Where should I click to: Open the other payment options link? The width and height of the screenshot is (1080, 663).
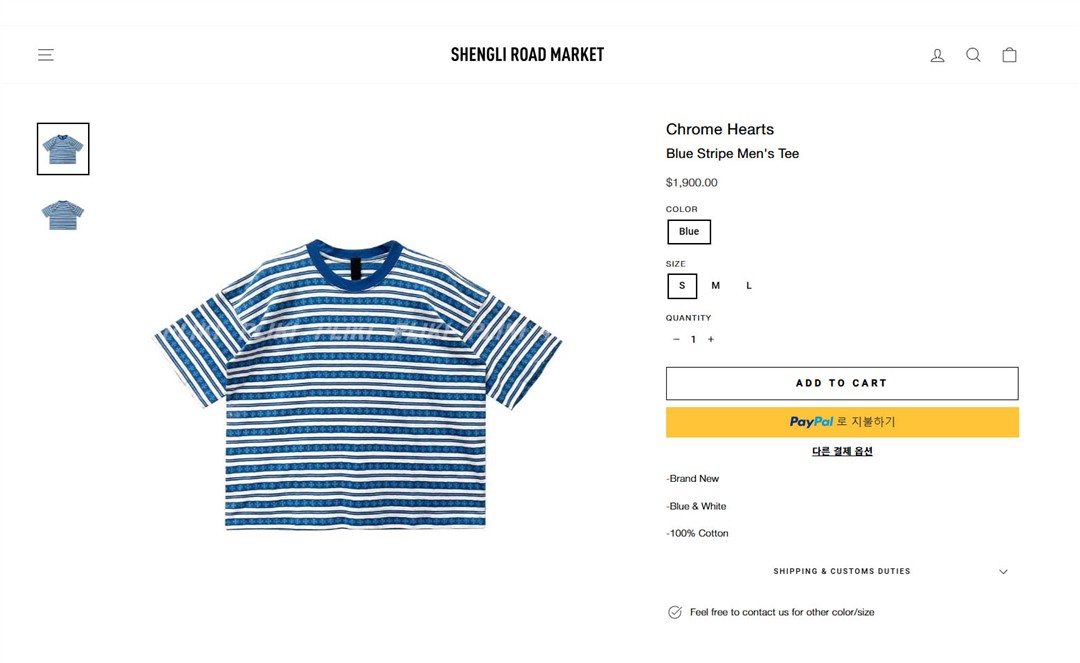(841, 451)
